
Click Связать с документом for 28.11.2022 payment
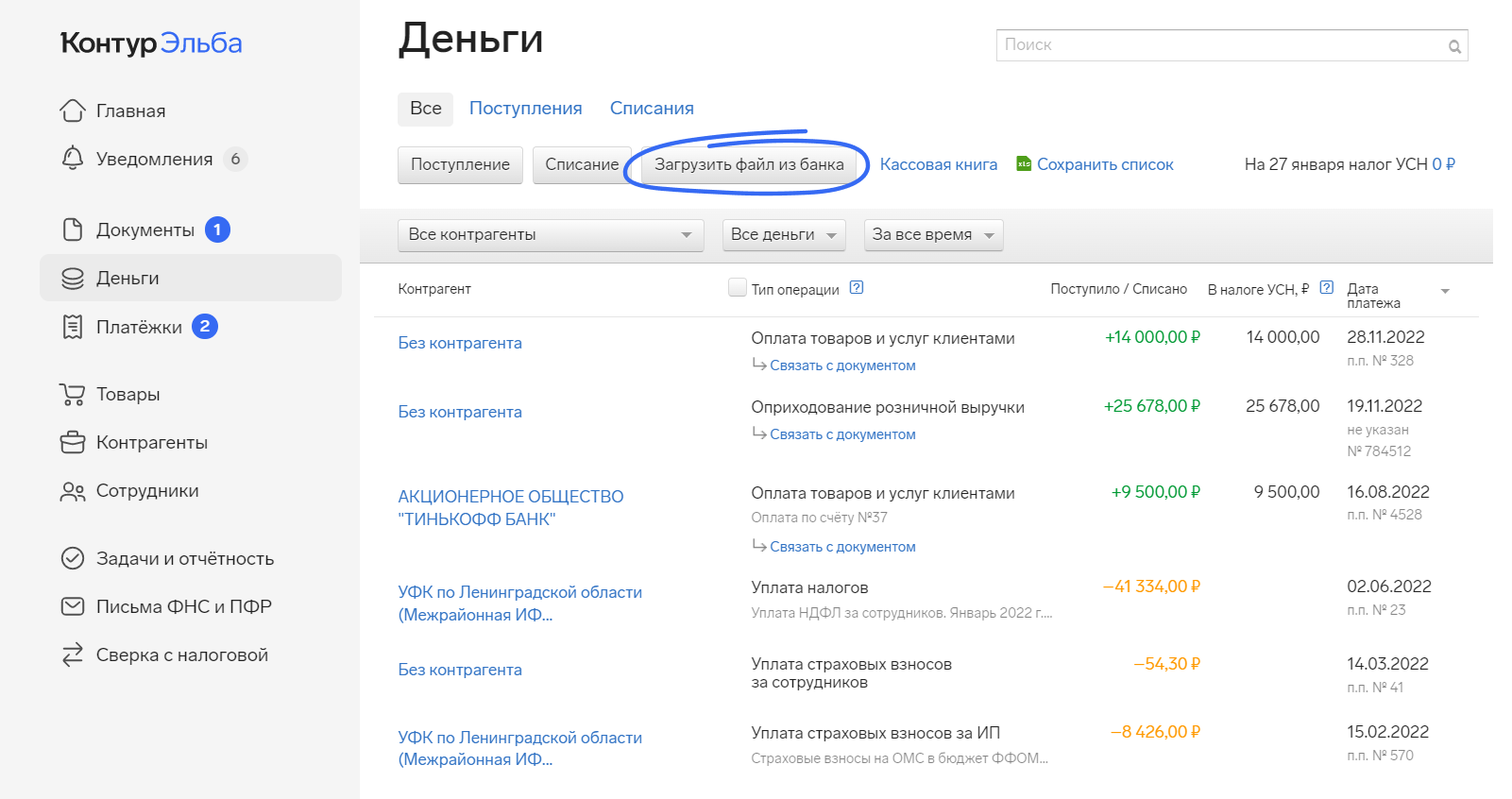[842, 365]
